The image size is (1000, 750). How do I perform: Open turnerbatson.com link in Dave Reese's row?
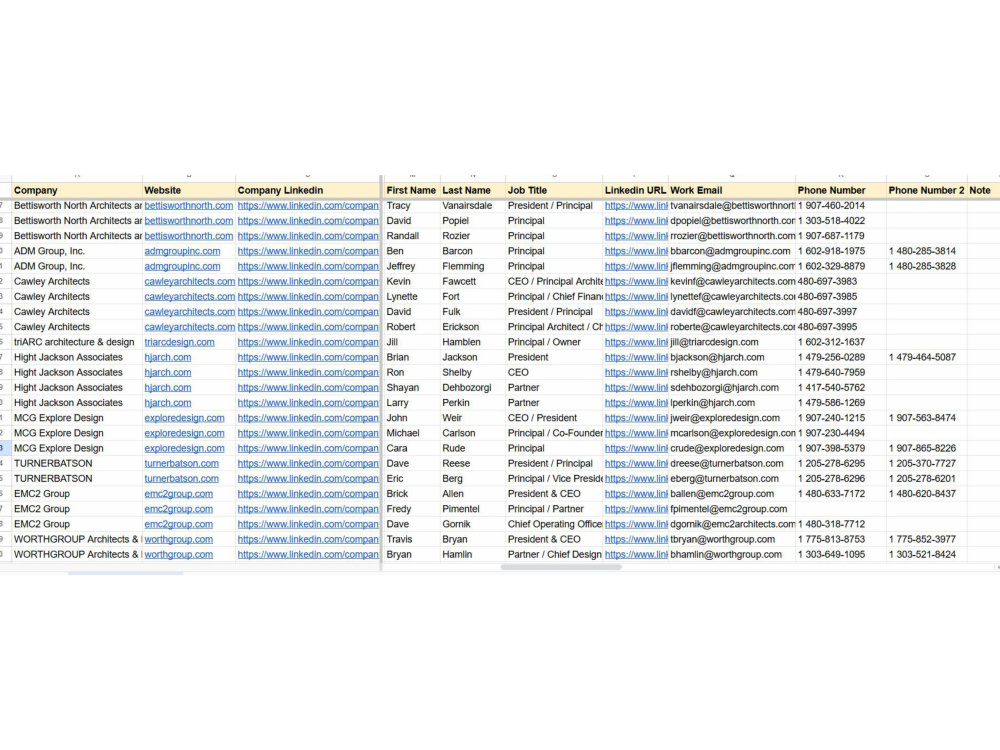pos(181,464)
